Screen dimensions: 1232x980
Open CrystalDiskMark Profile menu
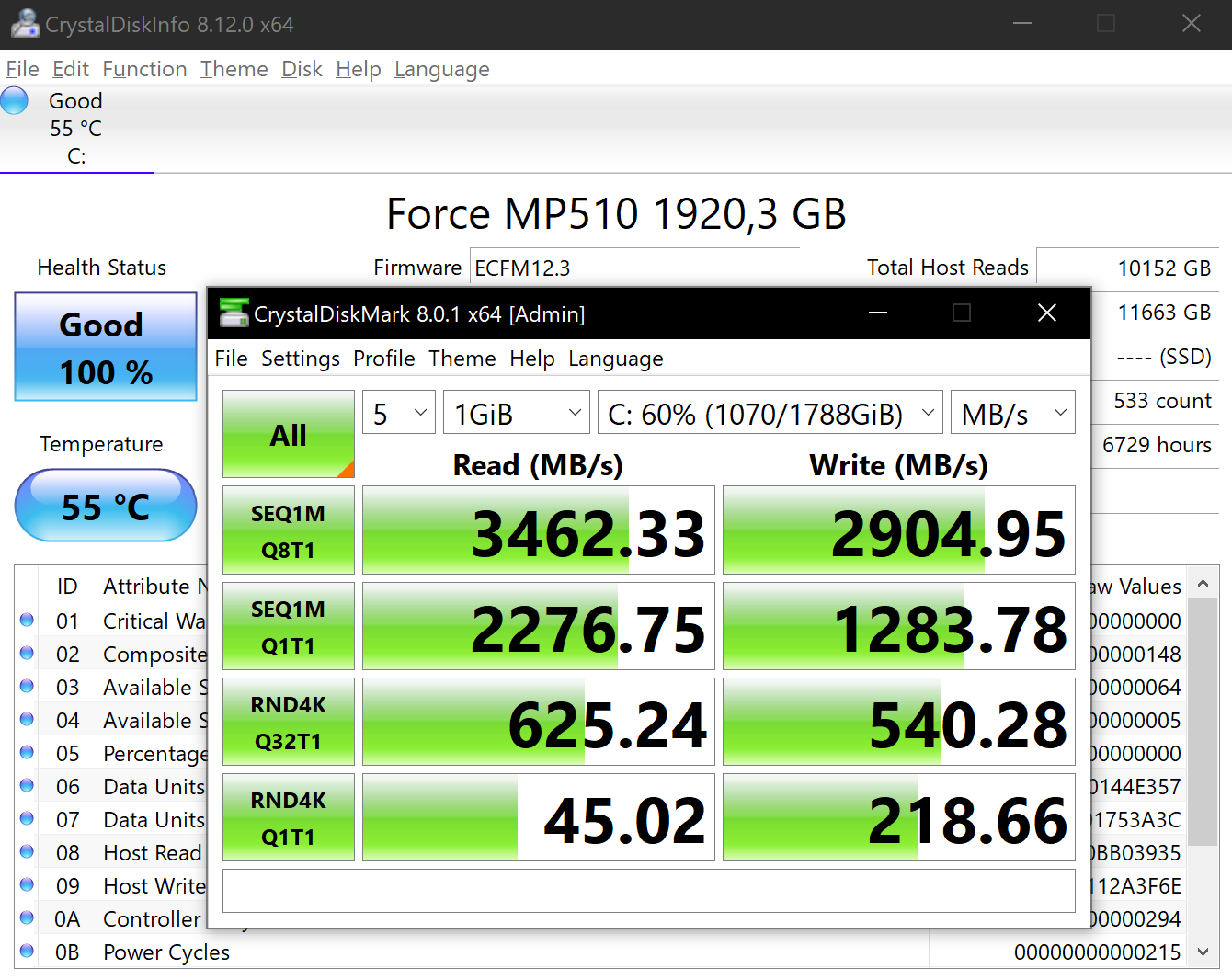pyautogui.click(x=384, y=359)
